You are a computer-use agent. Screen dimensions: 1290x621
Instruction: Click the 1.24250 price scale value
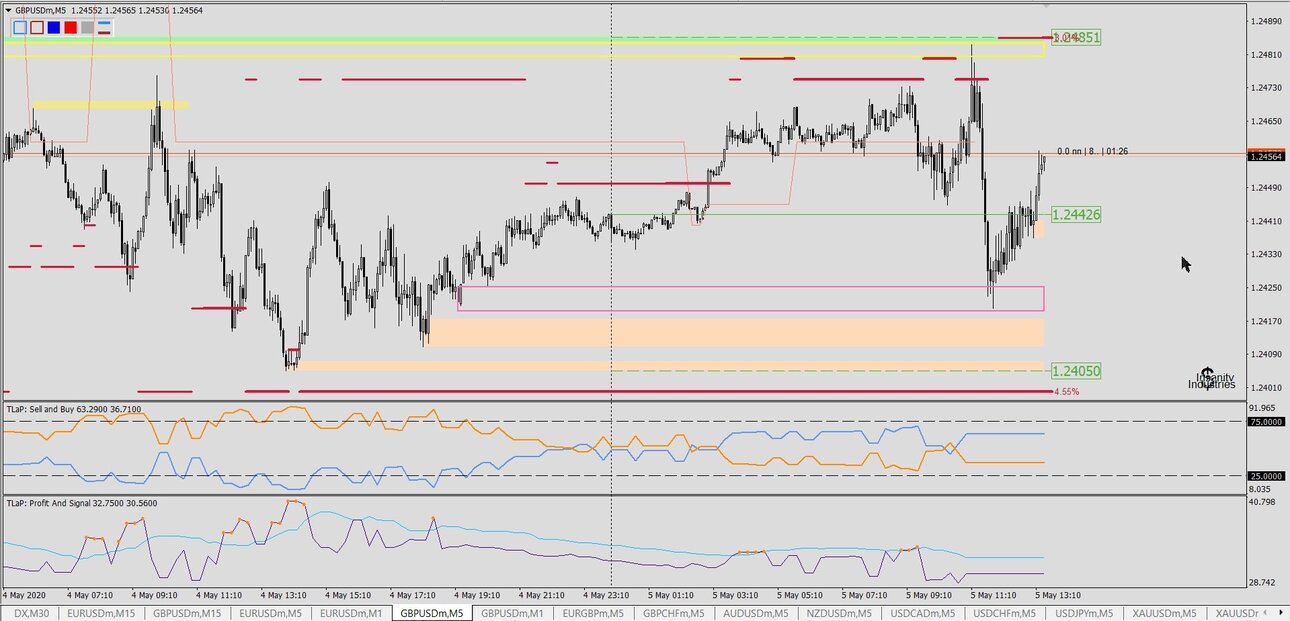(x=1265, y=288)
